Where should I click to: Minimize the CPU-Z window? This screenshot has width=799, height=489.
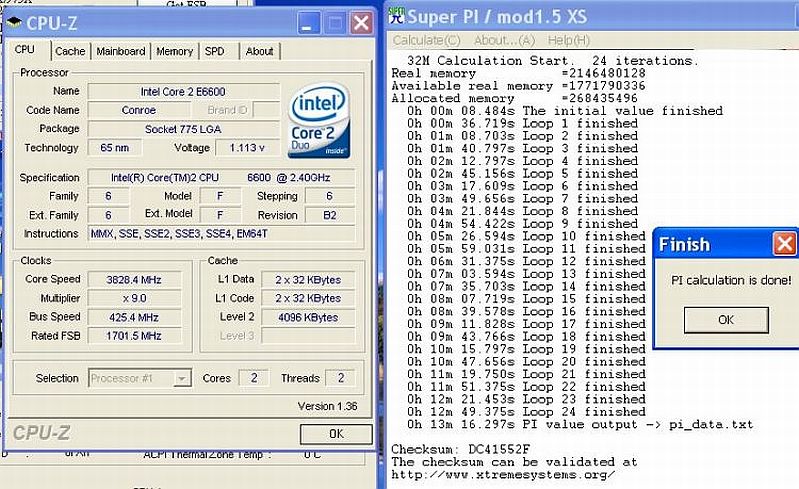[308, 23]
